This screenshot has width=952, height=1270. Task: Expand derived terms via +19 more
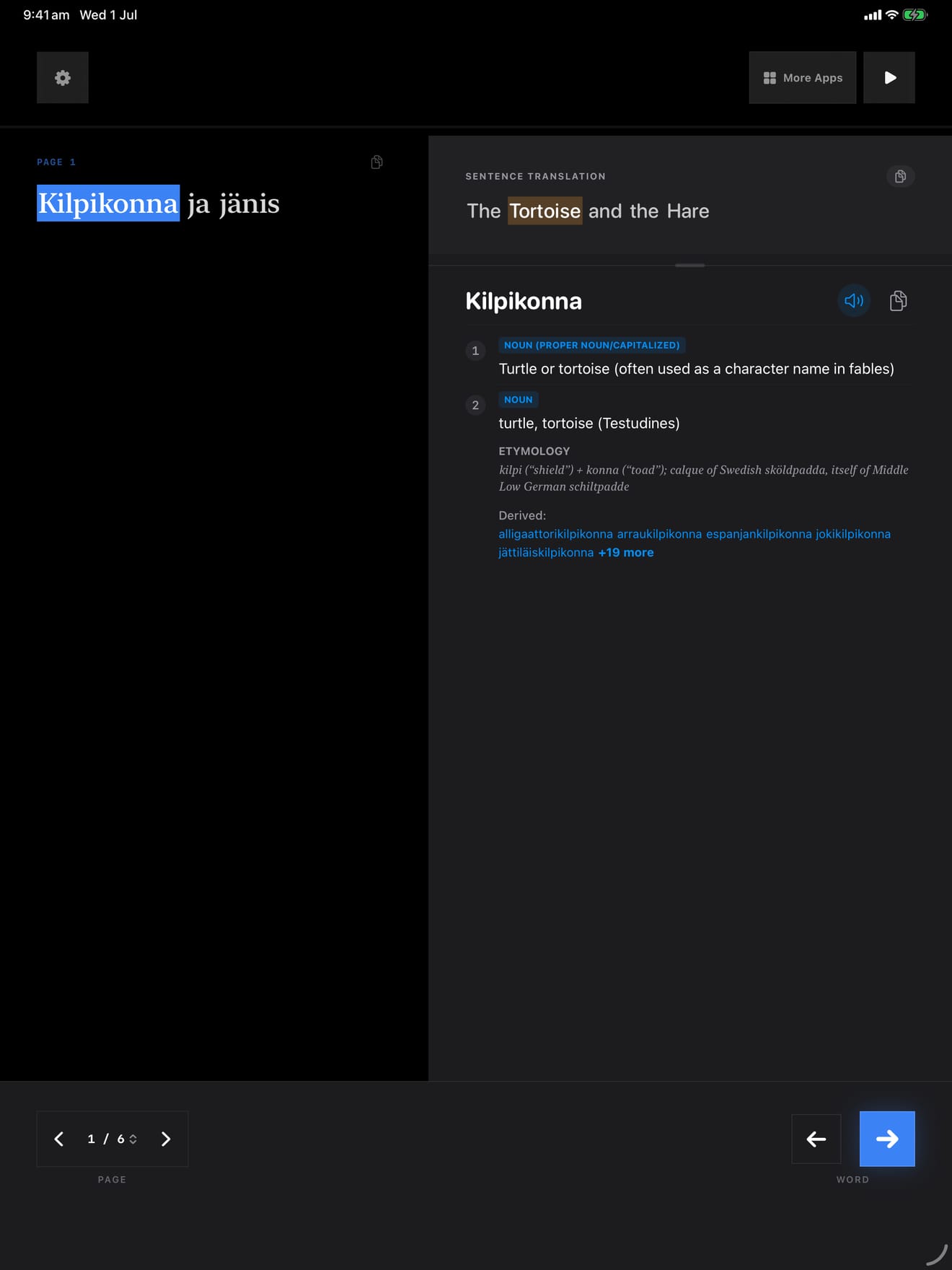pos(625,552)
